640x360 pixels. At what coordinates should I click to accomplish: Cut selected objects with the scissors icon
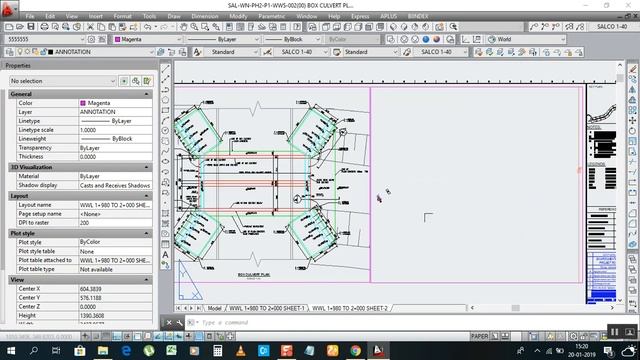[90, 27]
